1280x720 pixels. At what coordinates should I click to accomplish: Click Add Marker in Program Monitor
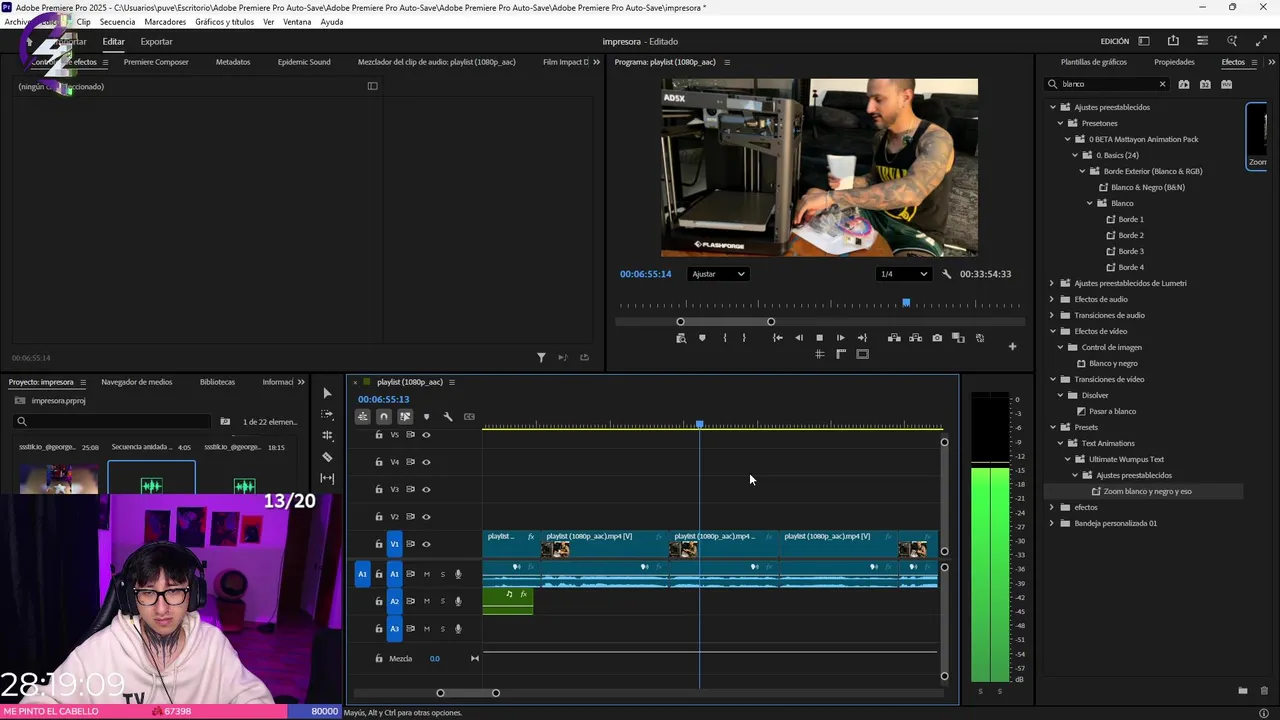702,338
